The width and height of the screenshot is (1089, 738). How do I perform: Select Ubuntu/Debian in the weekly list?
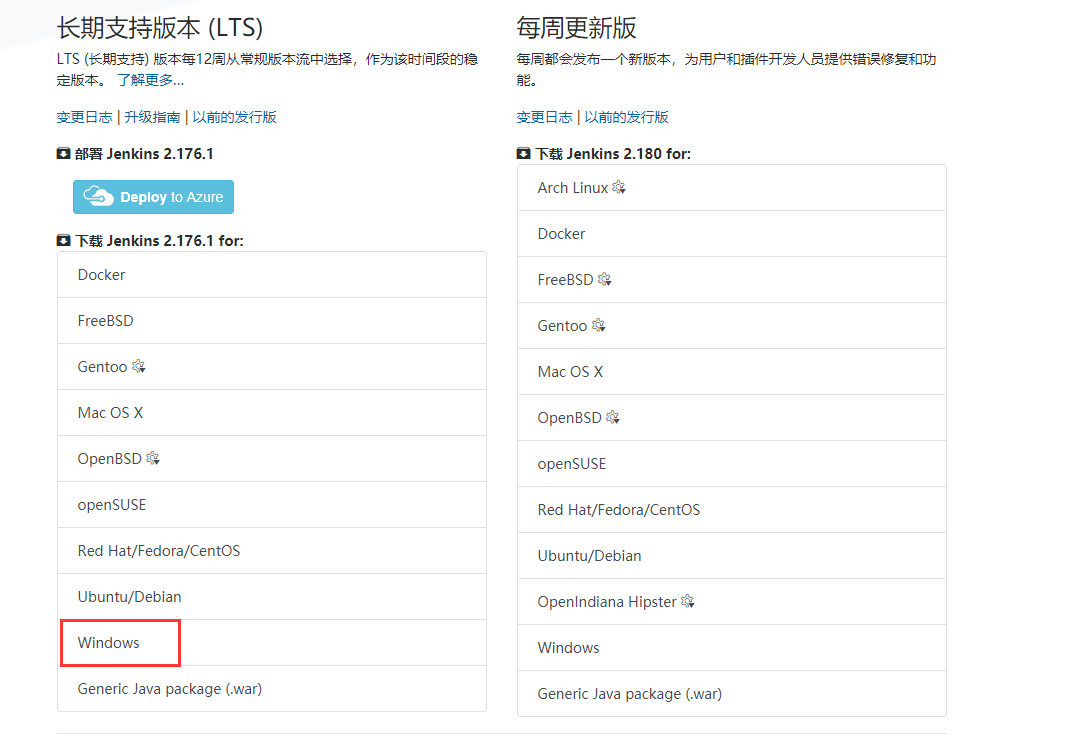(732, 556)
